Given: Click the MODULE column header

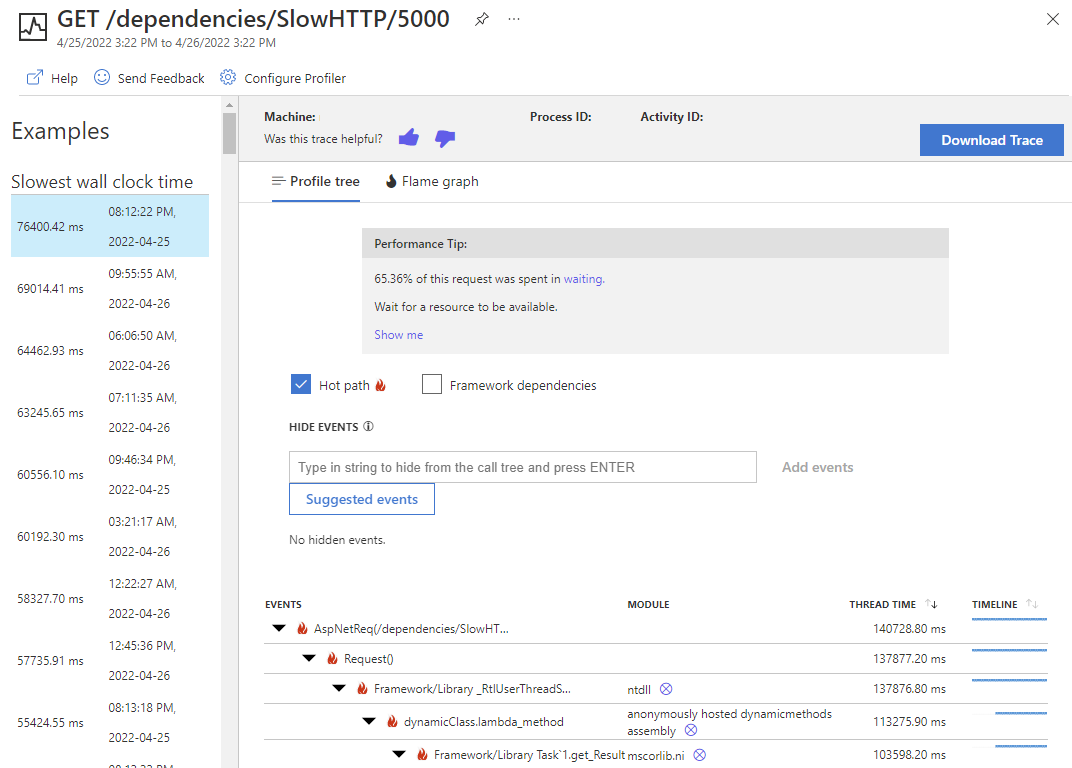Looking at the screenshot, I should (x=648, y=605).
